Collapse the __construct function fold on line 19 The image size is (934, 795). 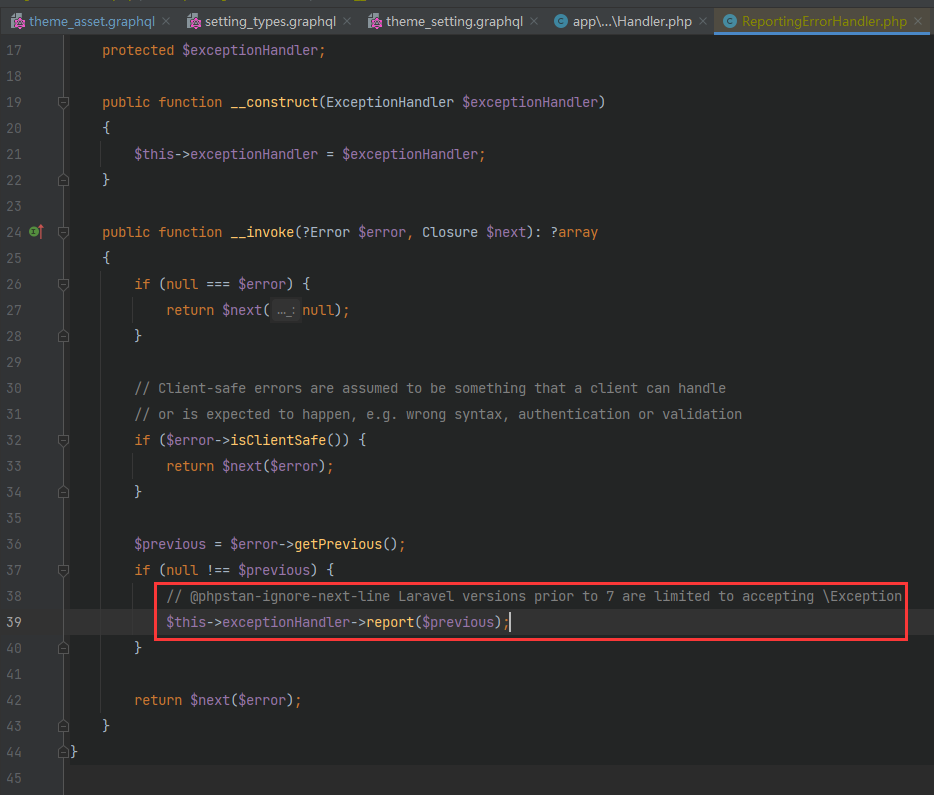(x=64, y=102)
